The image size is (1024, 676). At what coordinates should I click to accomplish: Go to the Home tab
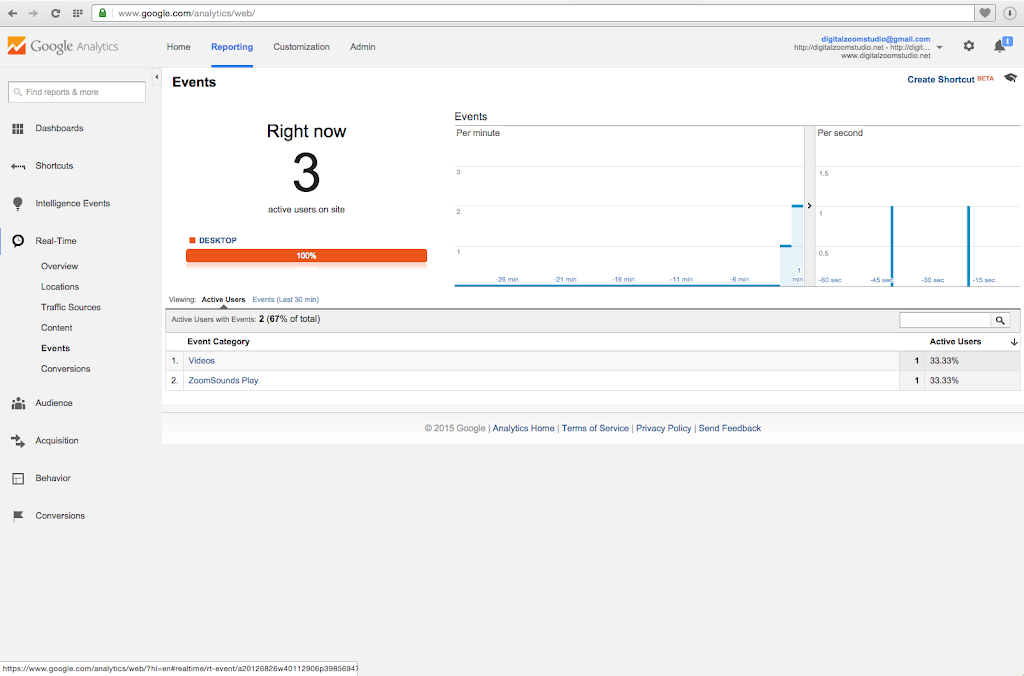(178, 47)
